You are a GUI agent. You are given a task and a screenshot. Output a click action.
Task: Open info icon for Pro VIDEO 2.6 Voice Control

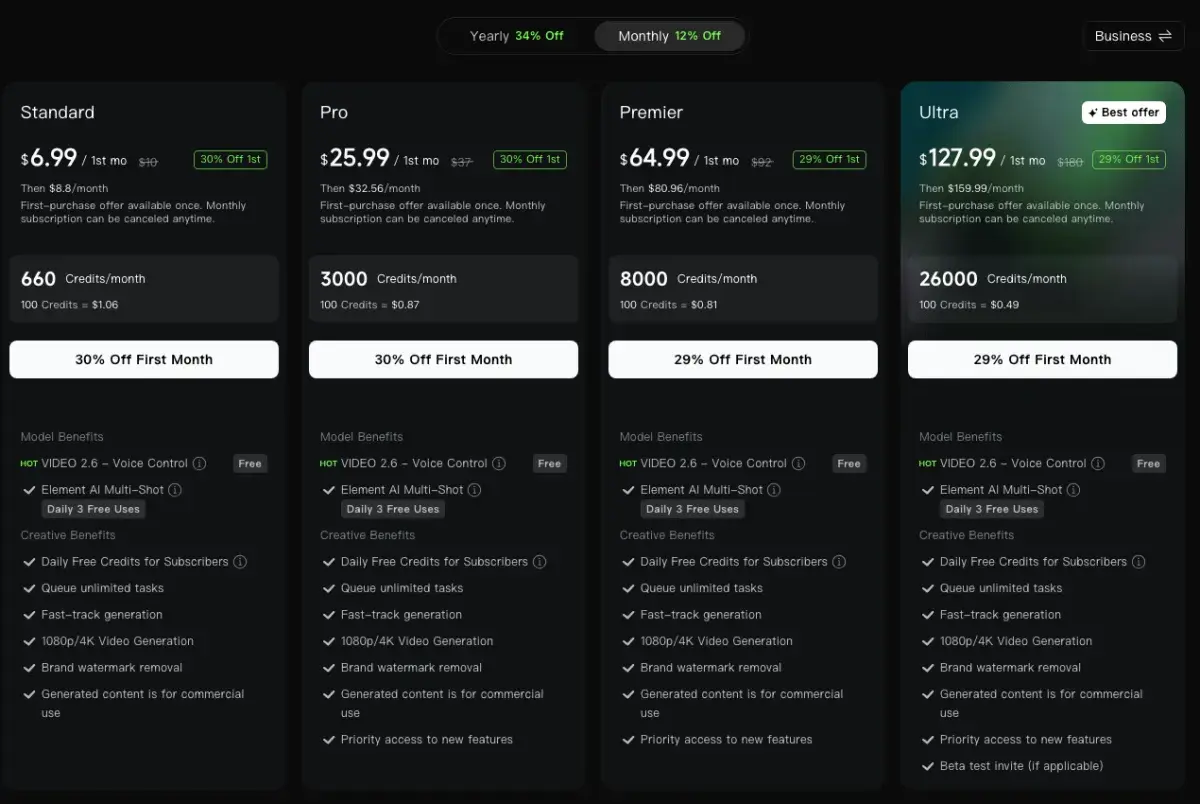[x=499, y=464]
